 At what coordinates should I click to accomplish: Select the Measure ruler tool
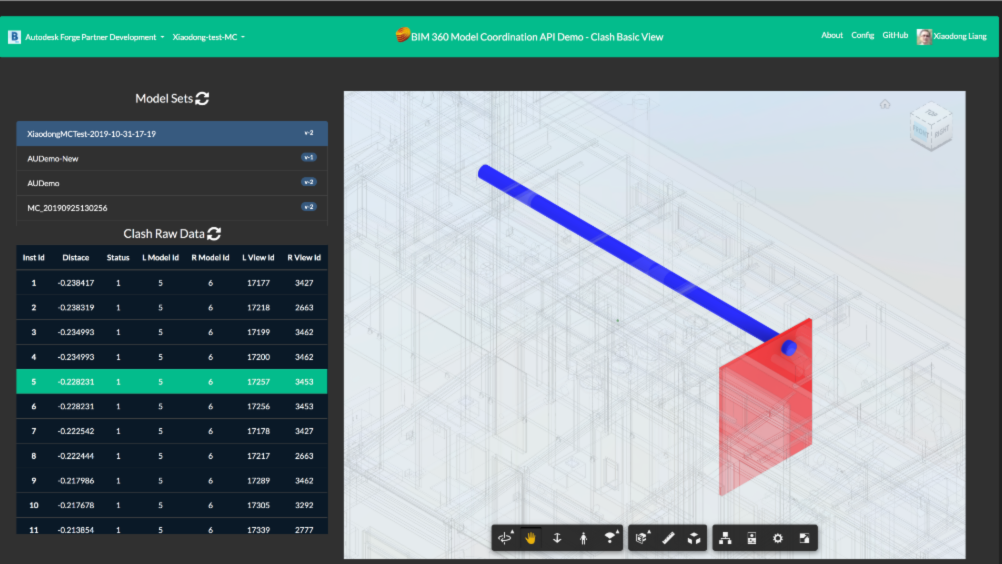(x=668, y=538)
